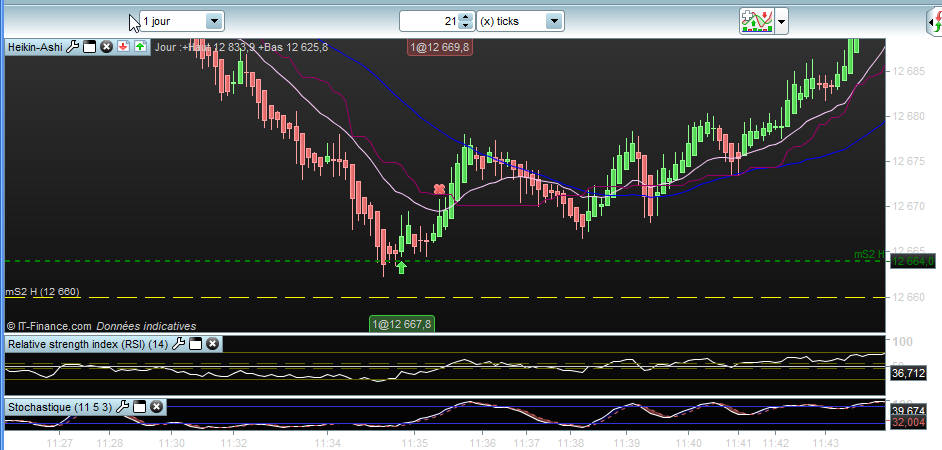Open Heikin-Ashi settings wrench icon
This screenshot has height=450, width=942.
tap(73, 47)
